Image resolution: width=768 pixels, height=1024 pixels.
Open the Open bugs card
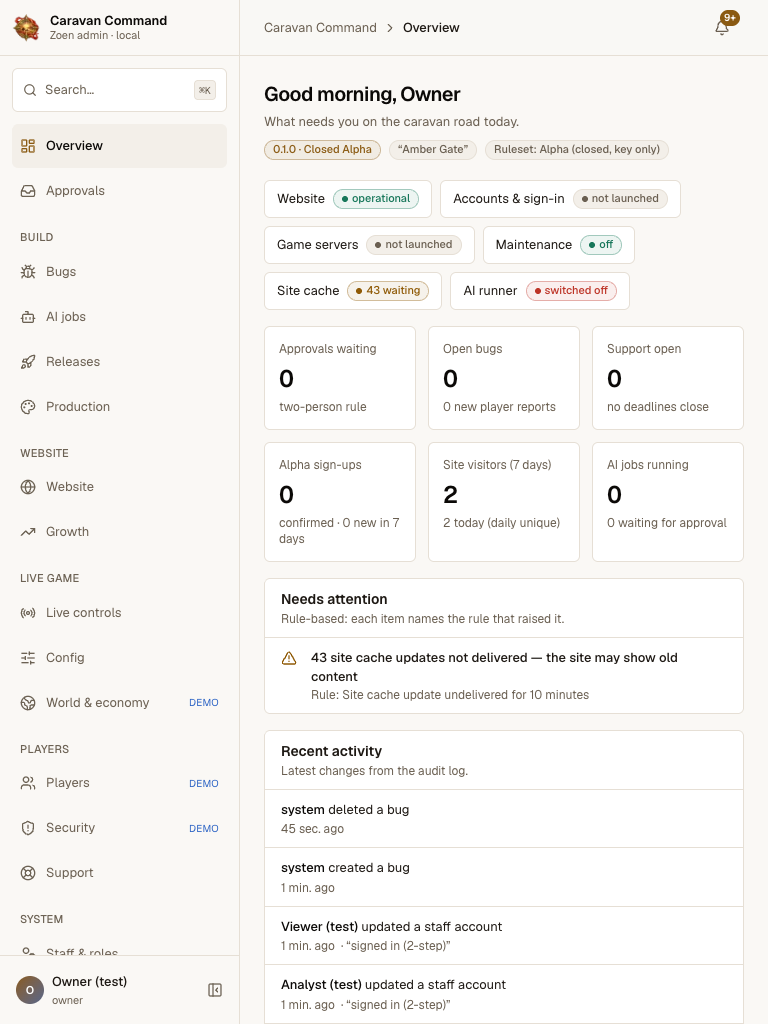504,378
